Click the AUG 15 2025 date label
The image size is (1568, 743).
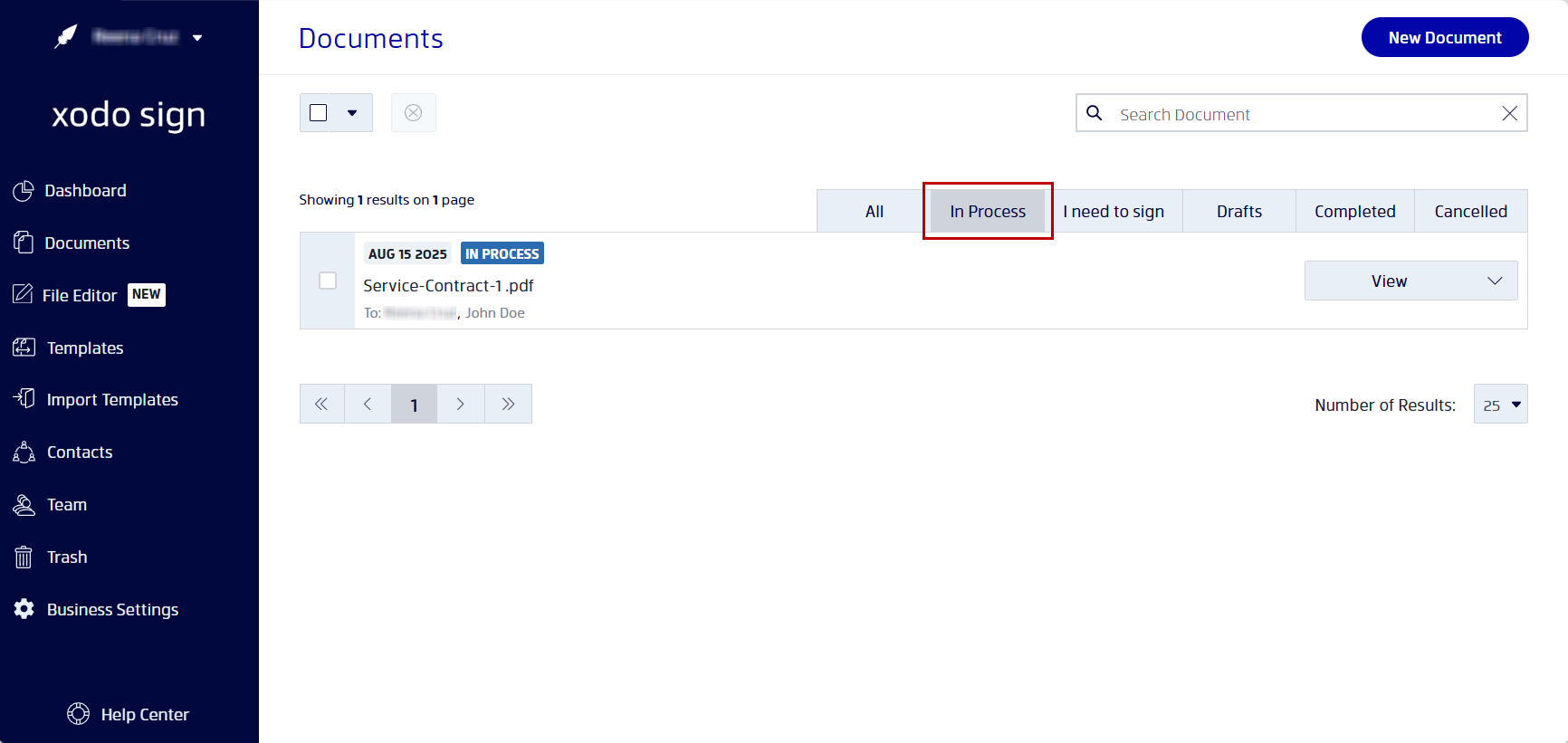tap(407, 253)
